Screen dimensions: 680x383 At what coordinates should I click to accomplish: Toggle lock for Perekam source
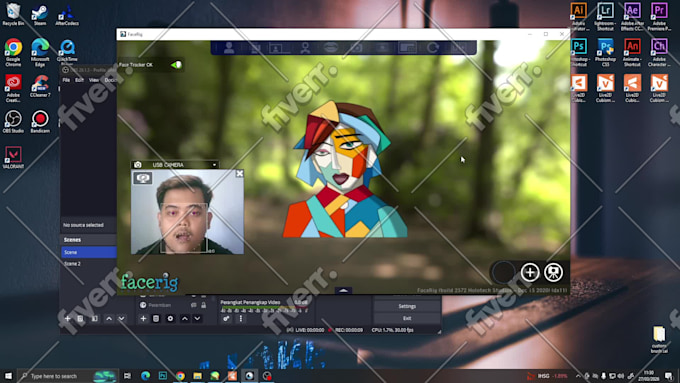pyautogui.click(x=203, y=305)
